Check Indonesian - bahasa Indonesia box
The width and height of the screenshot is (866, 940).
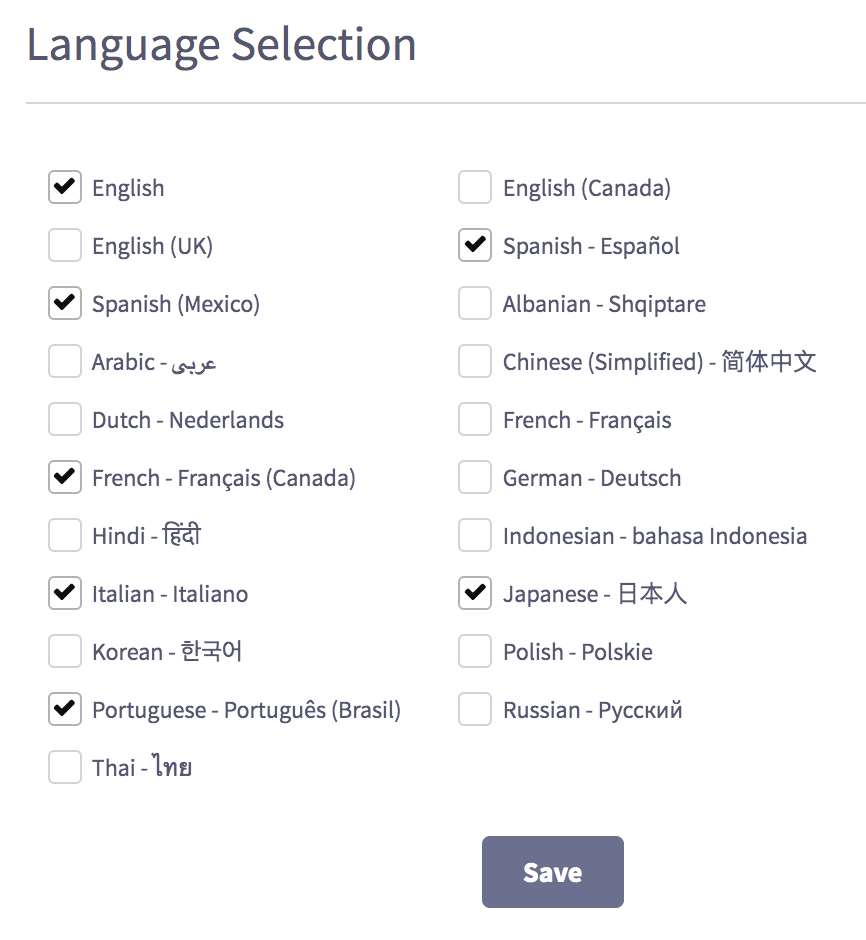click(475, 535)
